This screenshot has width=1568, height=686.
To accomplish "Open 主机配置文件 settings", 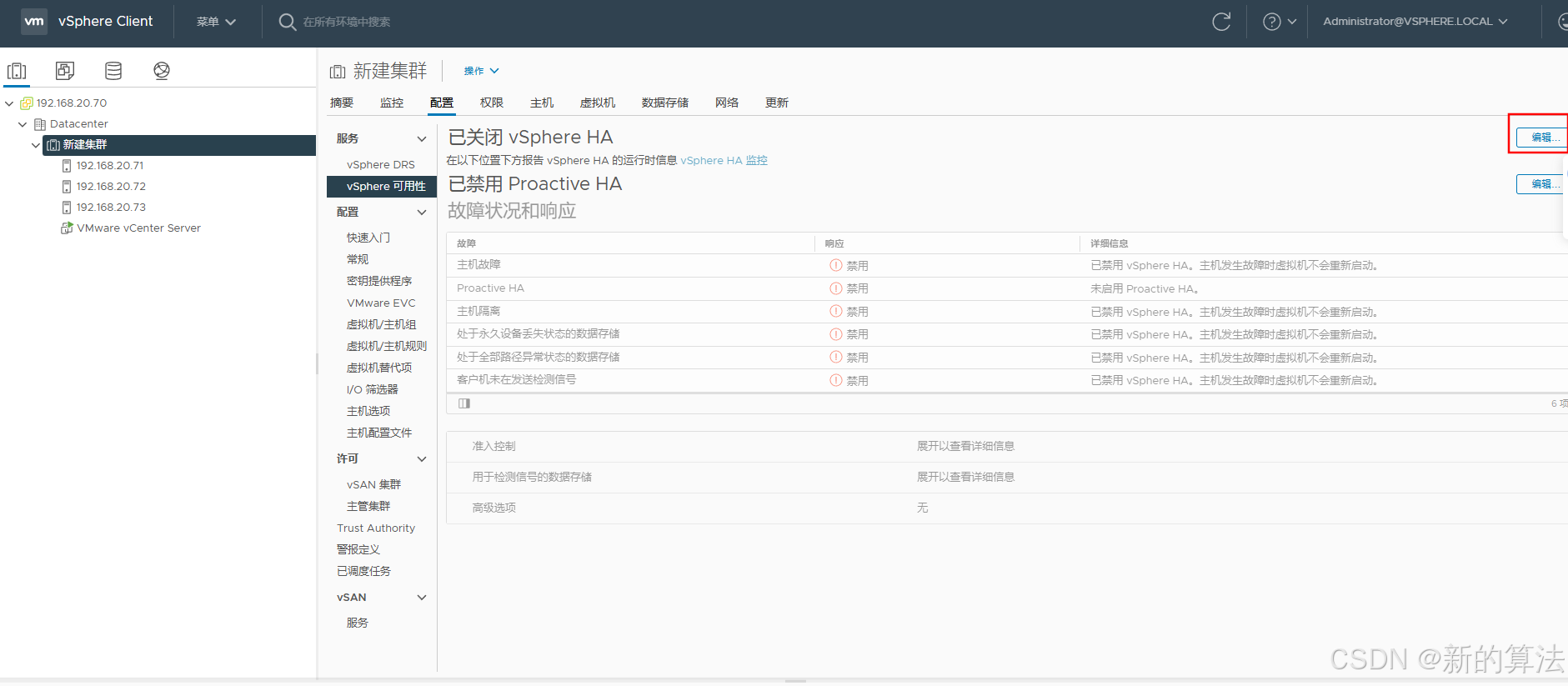I will click(x=379, y=433).
